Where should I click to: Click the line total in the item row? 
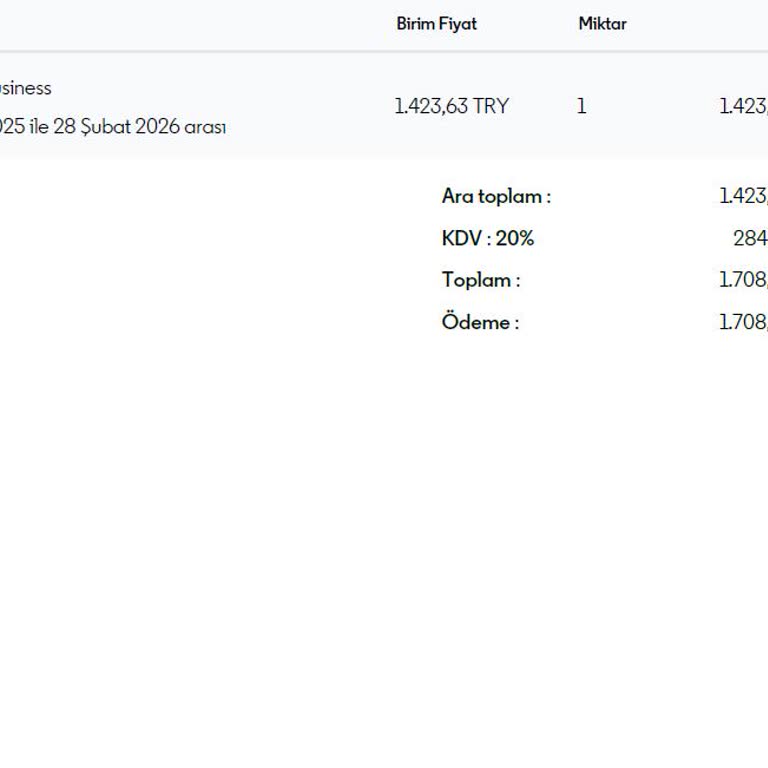click(x=744, y=106)
